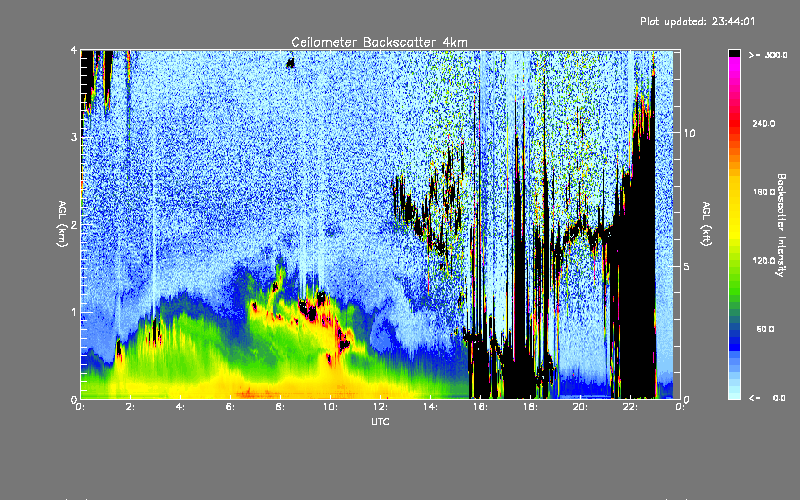
Task: Click the colorbar minimum label '<= 0.0'
Action: coord(767,398)
